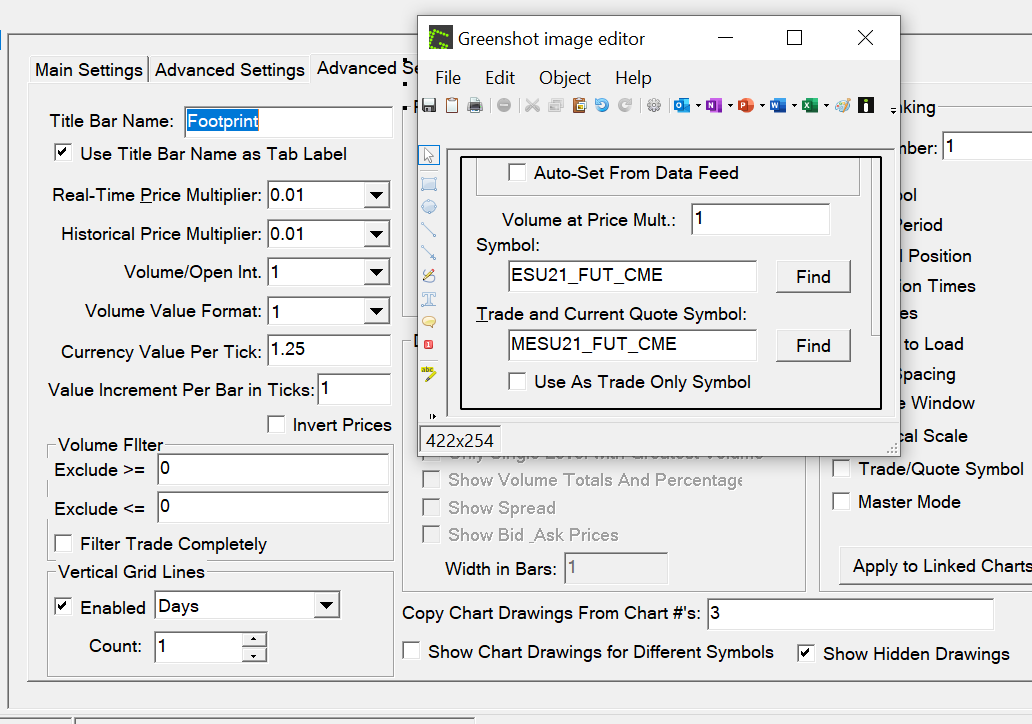Send image to Word via toolbar icon

pos(778,105)
